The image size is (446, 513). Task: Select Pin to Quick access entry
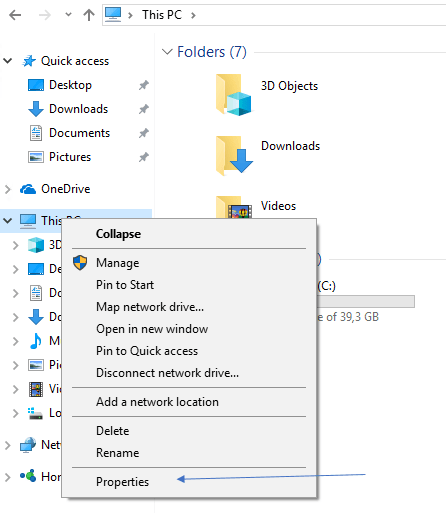[189, 351]
